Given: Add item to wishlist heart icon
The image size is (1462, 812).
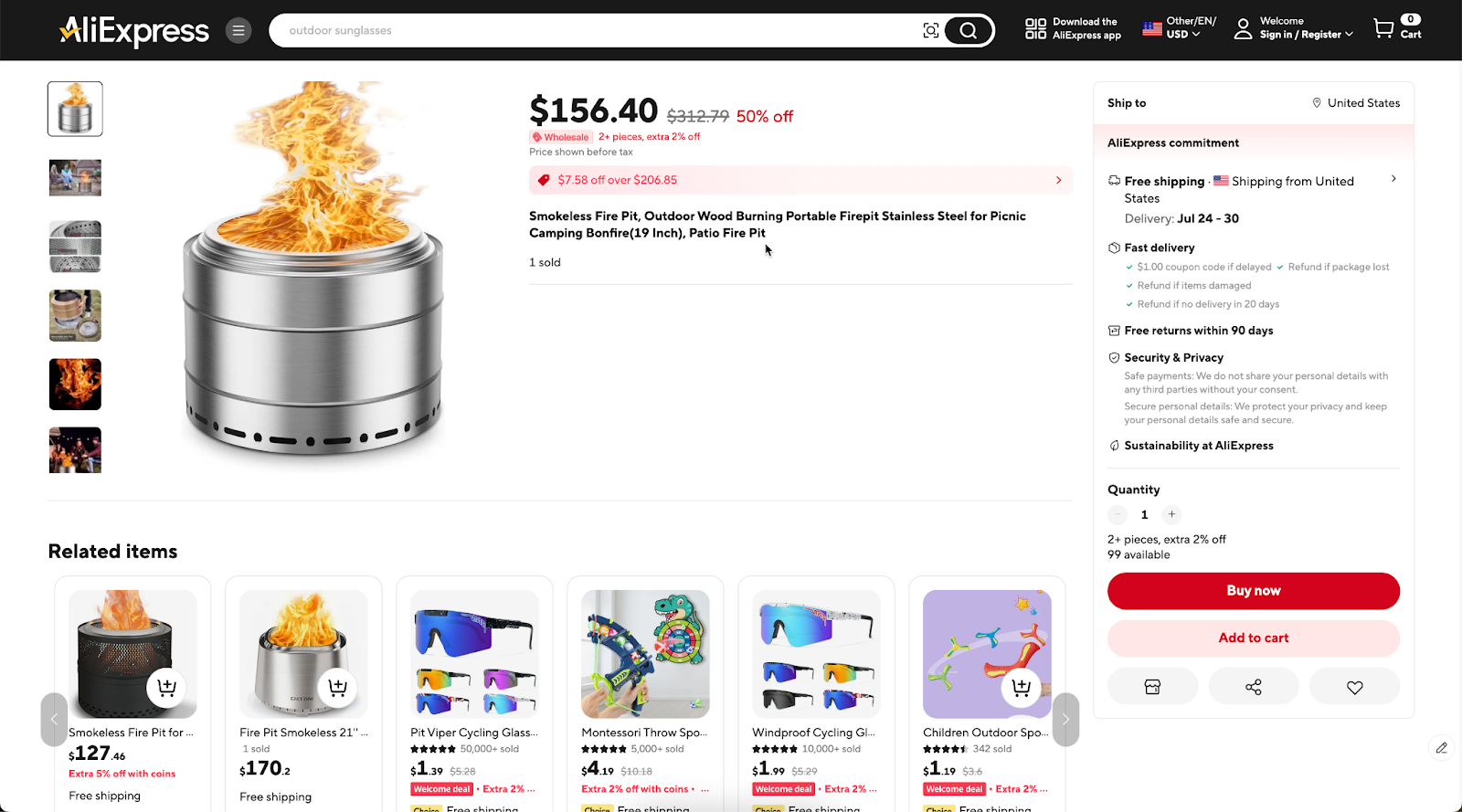Looking at the screenshot, I should pyautogui.click(x=1354, y=687).
